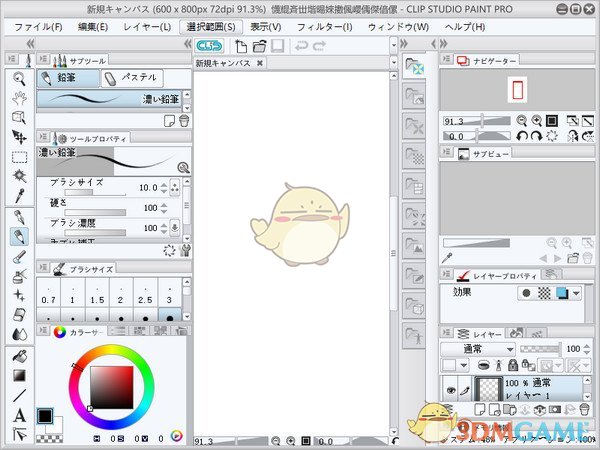Select the rectangular Selection marquee tool

(19, 157)
